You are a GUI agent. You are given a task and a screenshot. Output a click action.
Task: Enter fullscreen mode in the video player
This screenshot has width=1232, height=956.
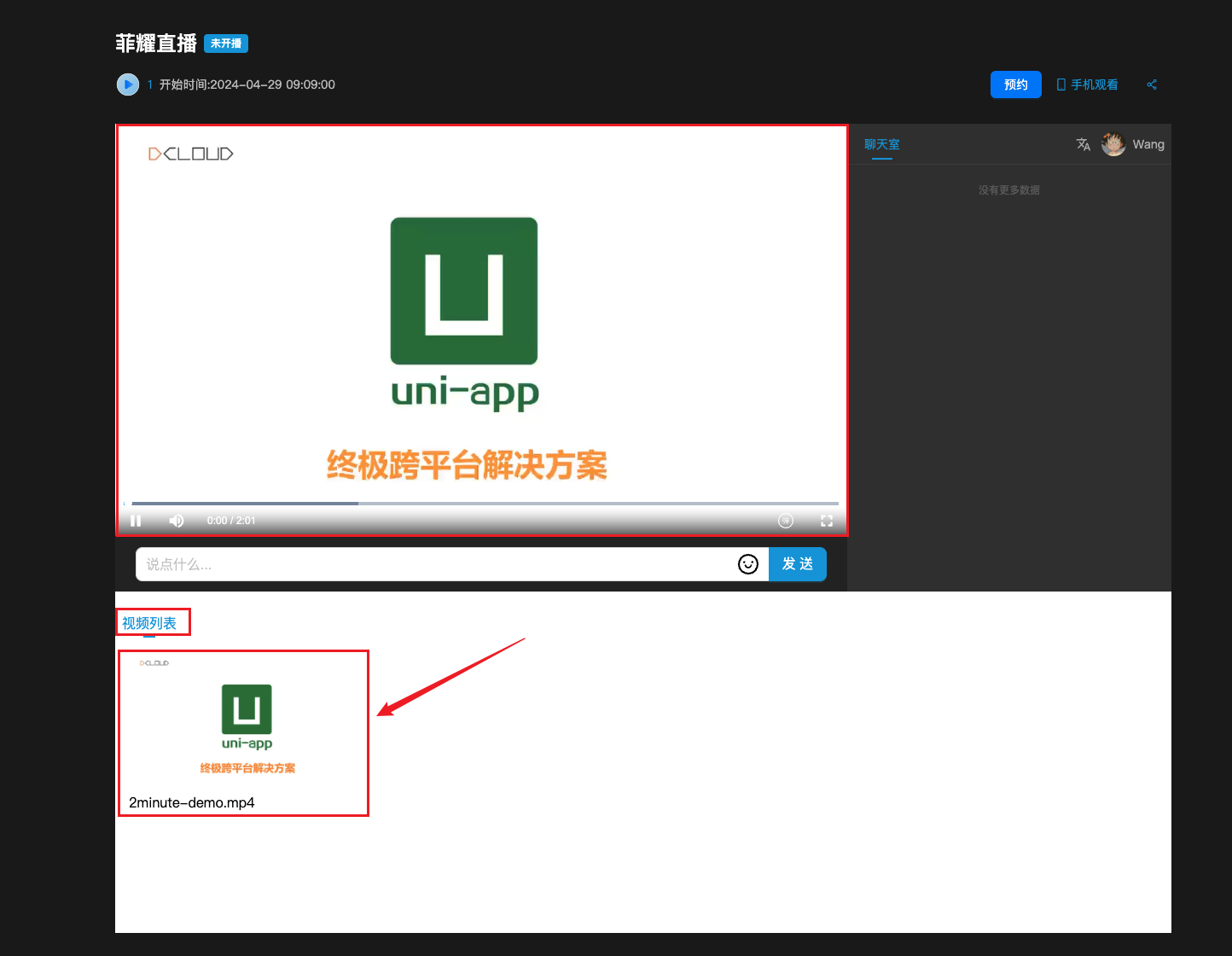point(826,521)
